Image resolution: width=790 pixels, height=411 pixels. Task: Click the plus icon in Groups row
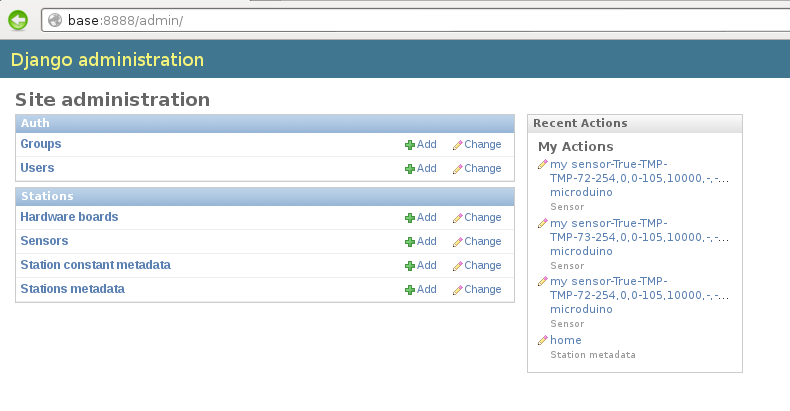click(410, 145)
